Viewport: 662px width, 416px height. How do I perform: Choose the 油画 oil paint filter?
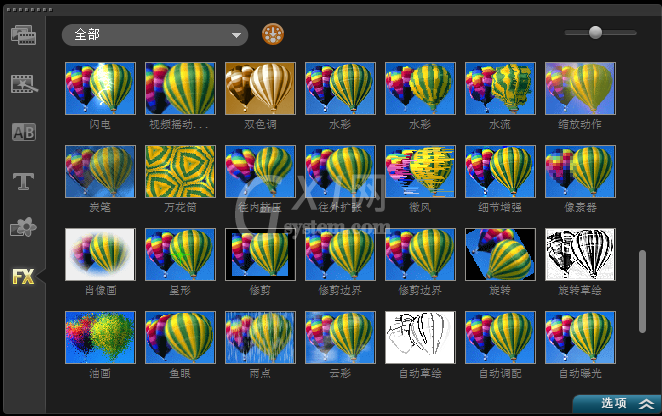[100, 337]
